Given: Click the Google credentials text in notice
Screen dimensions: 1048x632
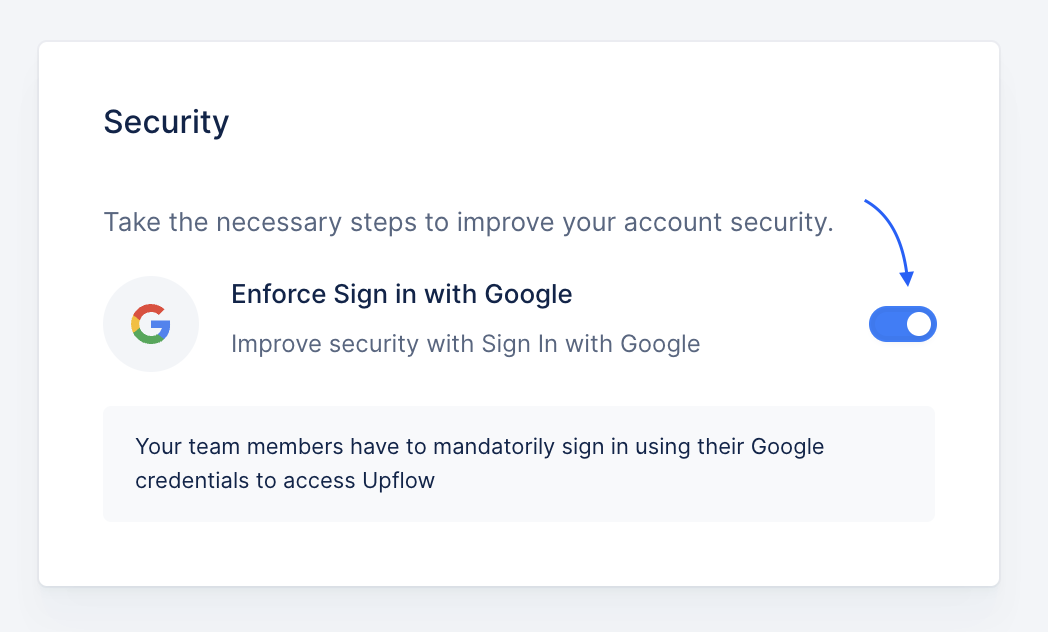Looking at the screenshot, I should pos(787,446).
